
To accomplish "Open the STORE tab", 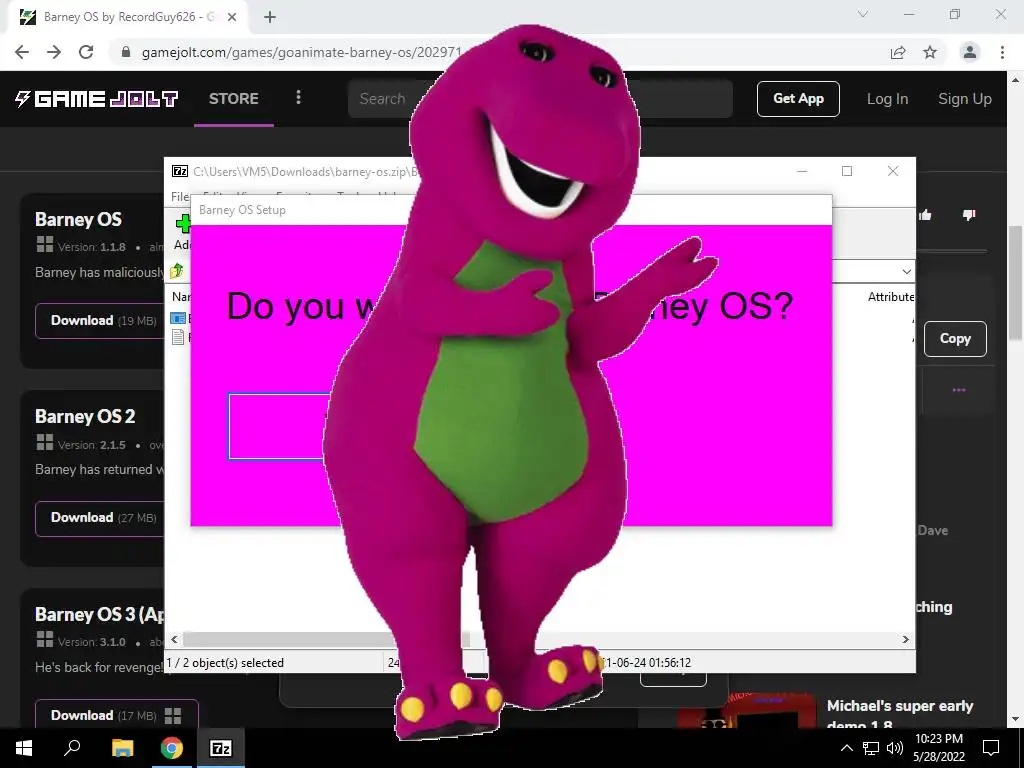I will point(234,99).
